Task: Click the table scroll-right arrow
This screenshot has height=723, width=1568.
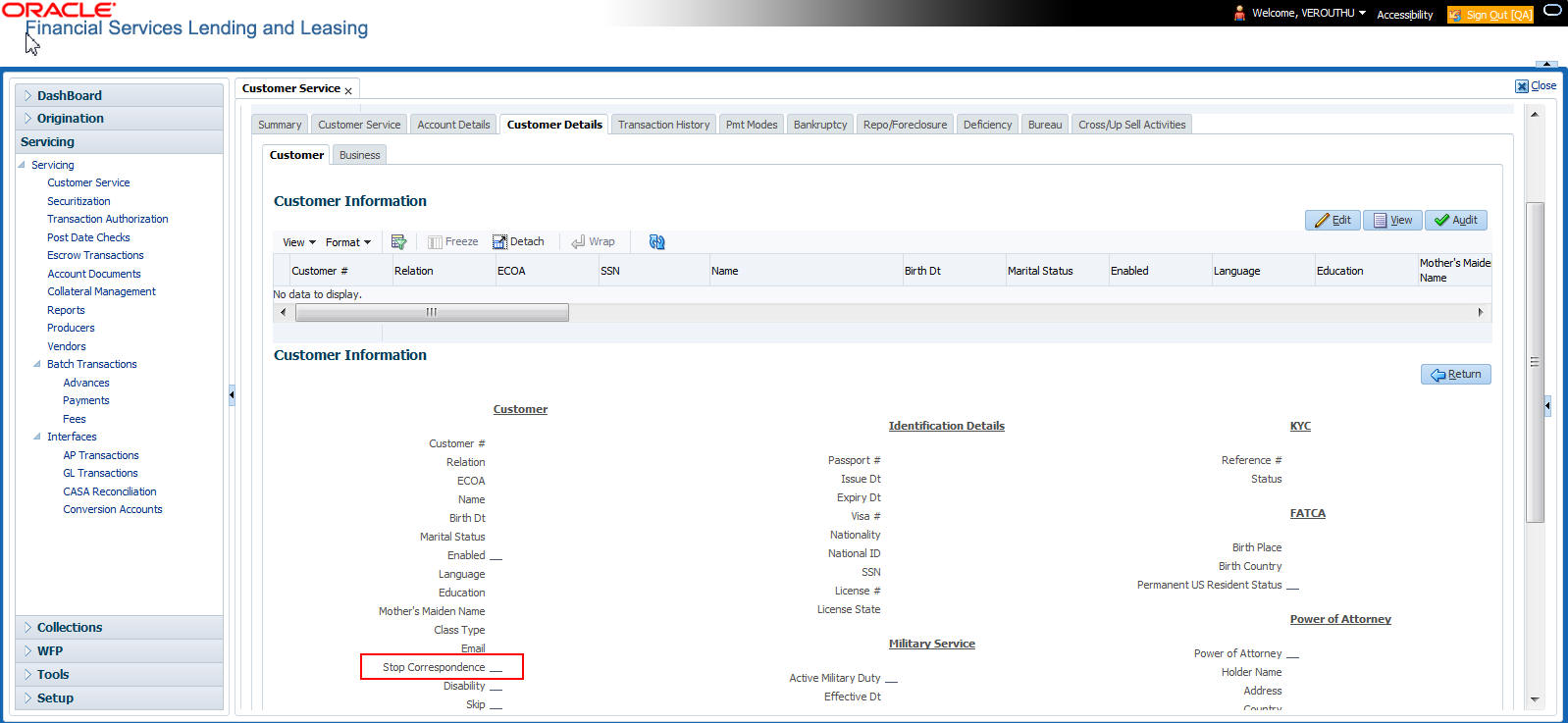Action: point(1481,312)
